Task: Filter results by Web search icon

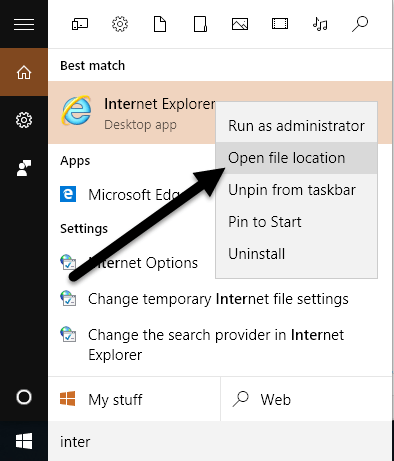Action: pos(360,24)
